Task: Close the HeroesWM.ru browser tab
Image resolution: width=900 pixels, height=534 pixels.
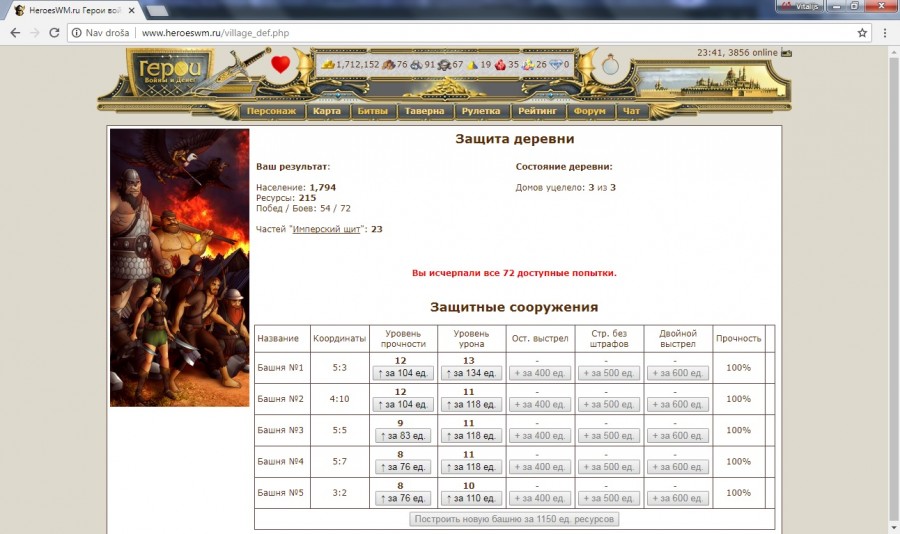Action: coord(131,10)
